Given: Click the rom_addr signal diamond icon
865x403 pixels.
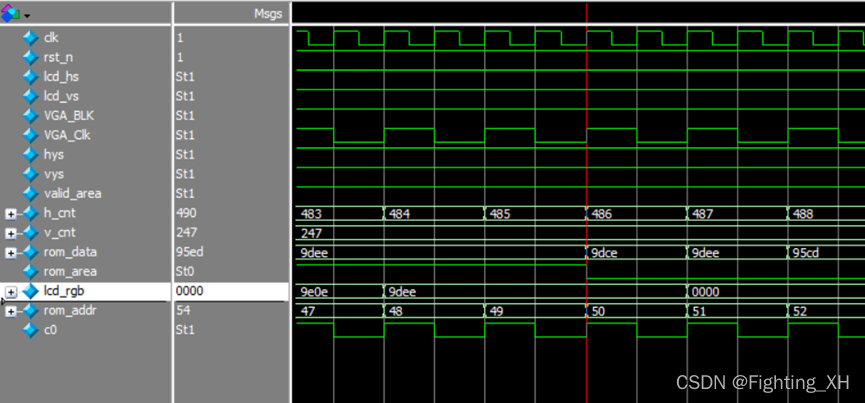Looking at the screenshot, I should click(30, 311).
